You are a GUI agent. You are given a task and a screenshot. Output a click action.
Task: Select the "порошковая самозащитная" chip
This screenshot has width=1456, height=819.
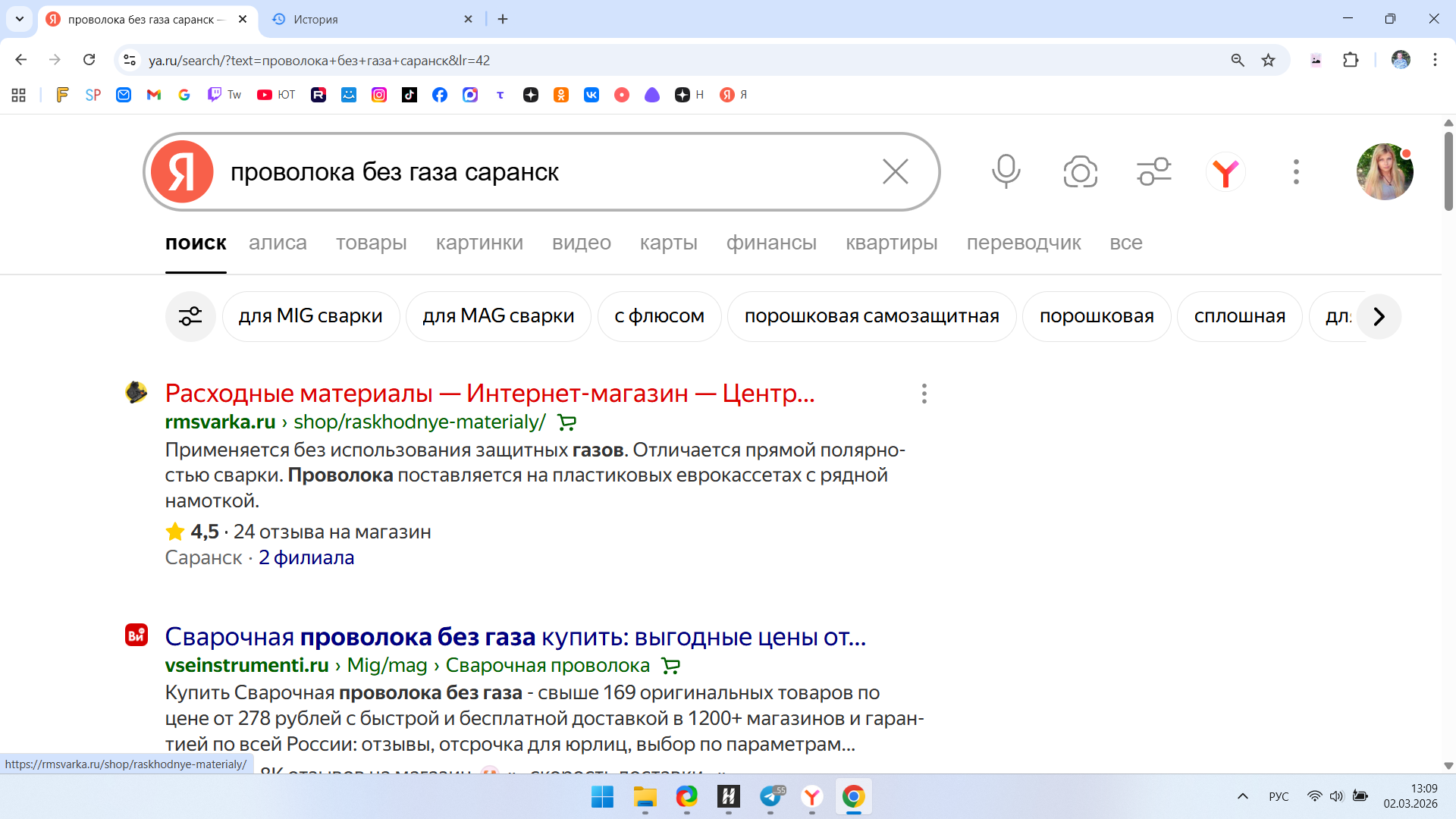point(871,316)
